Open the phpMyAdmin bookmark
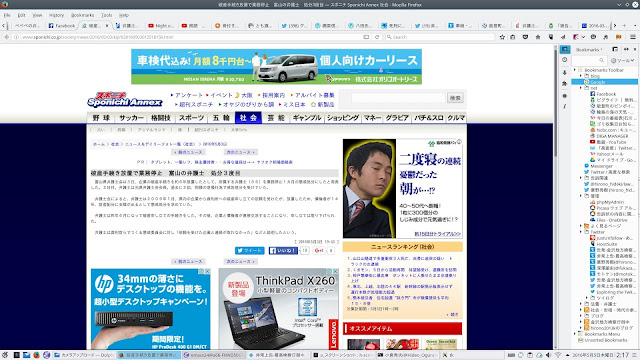 (x=607, y=202)
